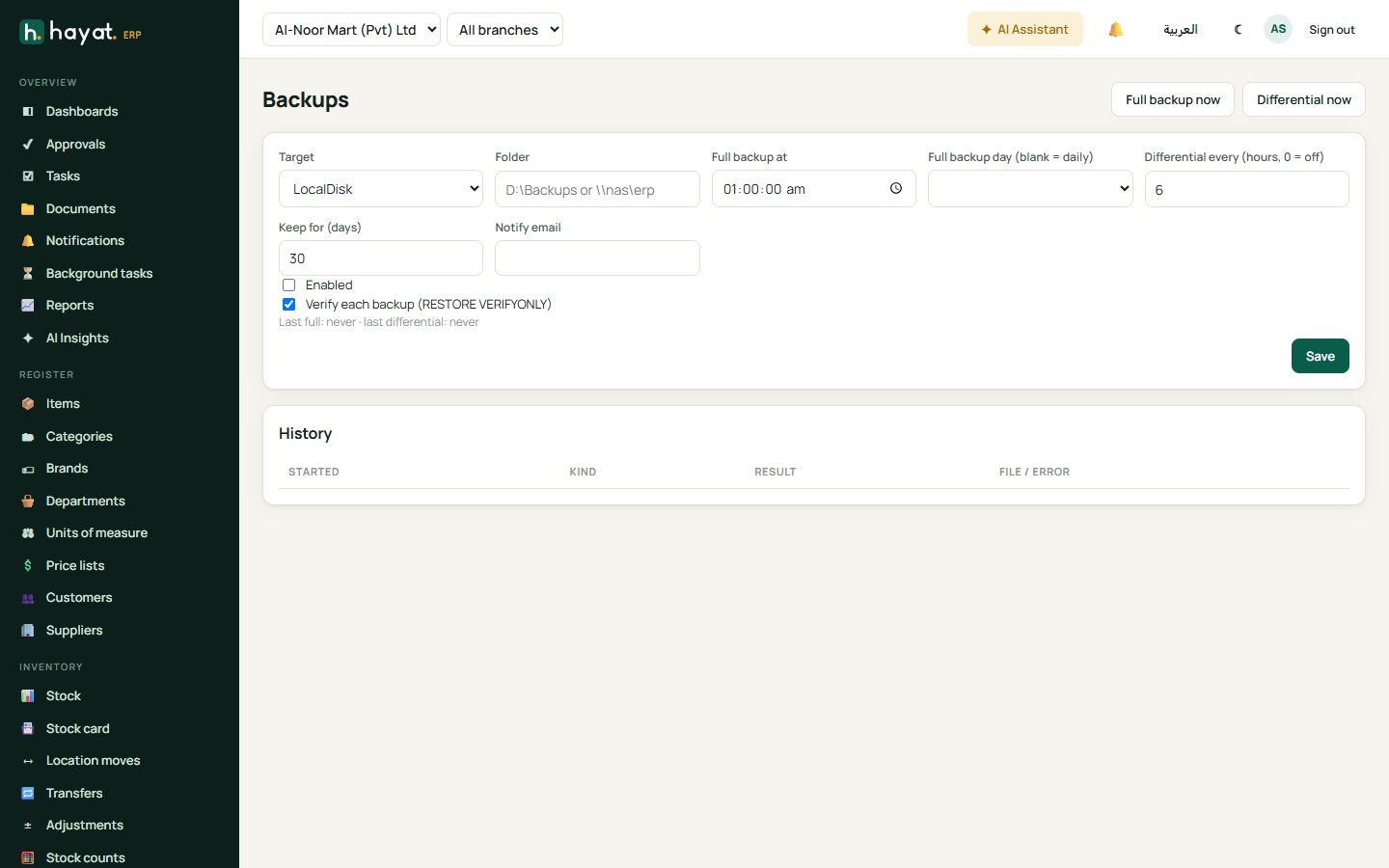Screen dimensions: 1389x868
Task: Click the Hayat ERP logo
Action: click(80, 32)
